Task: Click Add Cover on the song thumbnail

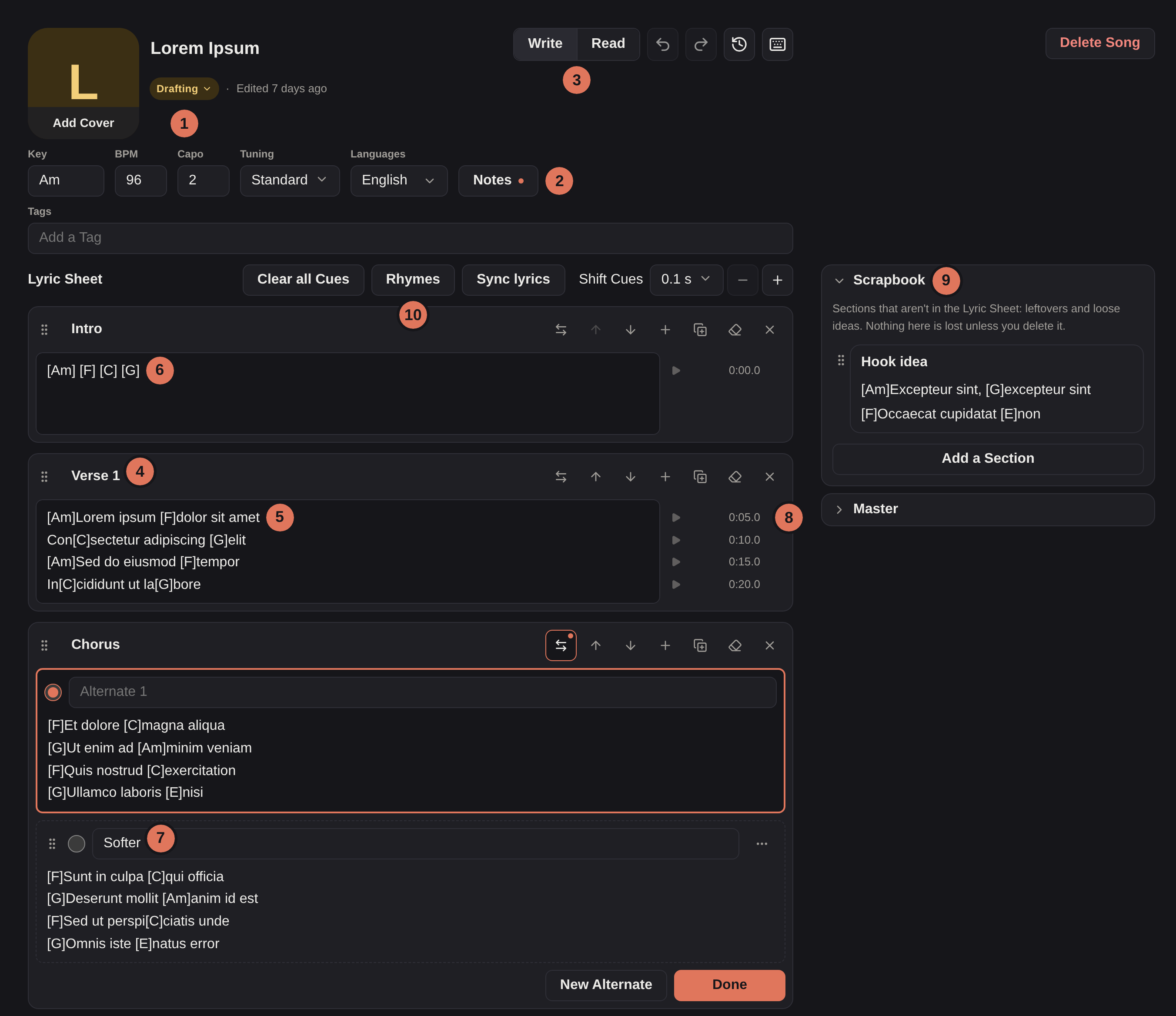Action: tap(84, 123)
